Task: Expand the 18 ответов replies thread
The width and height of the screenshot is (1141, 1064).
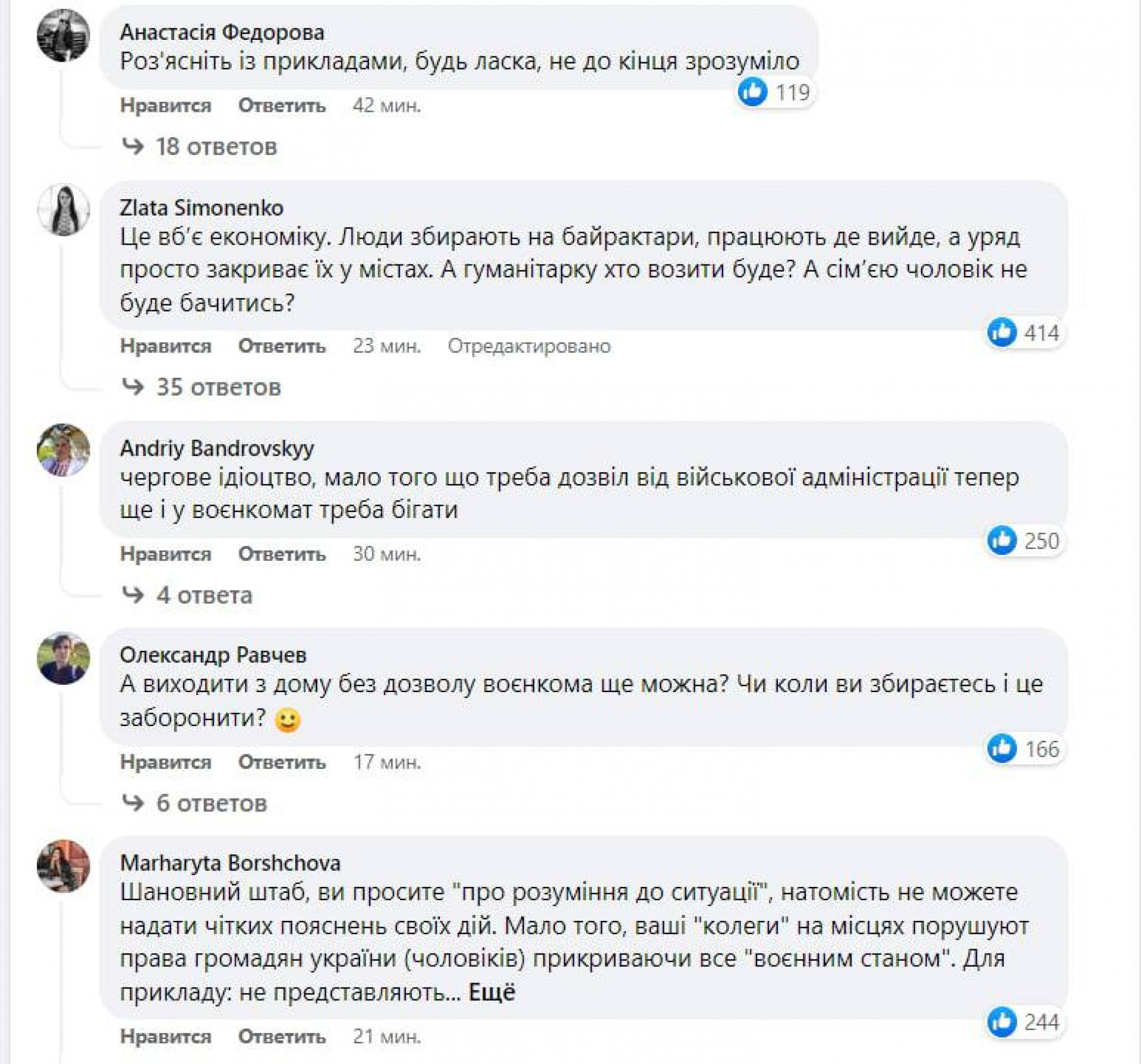Action: [x=216, y=147]
